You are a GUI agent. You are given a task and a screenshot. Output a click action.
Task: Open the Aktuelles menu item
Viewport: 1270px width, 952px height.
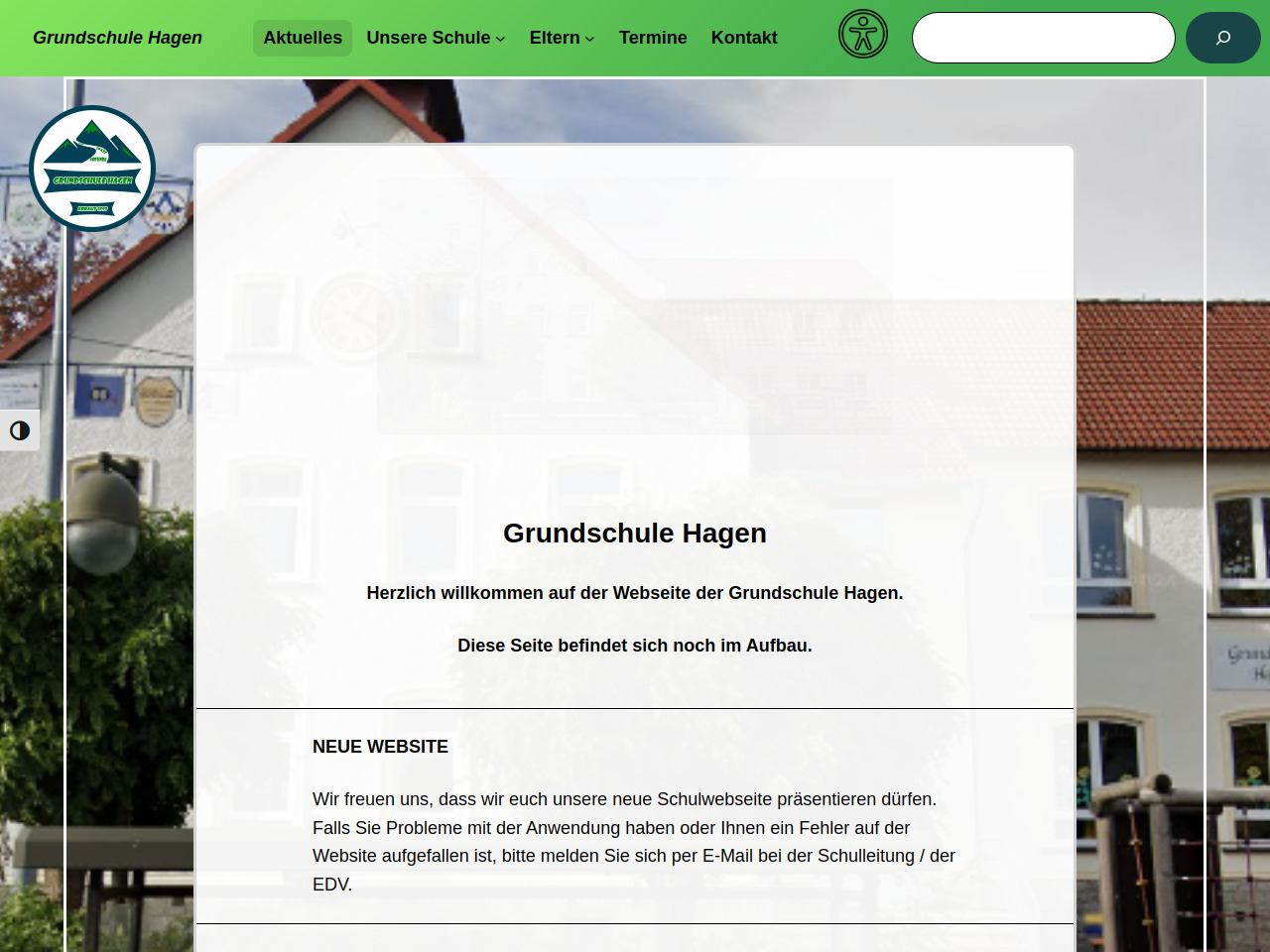[x=303, y=38]
